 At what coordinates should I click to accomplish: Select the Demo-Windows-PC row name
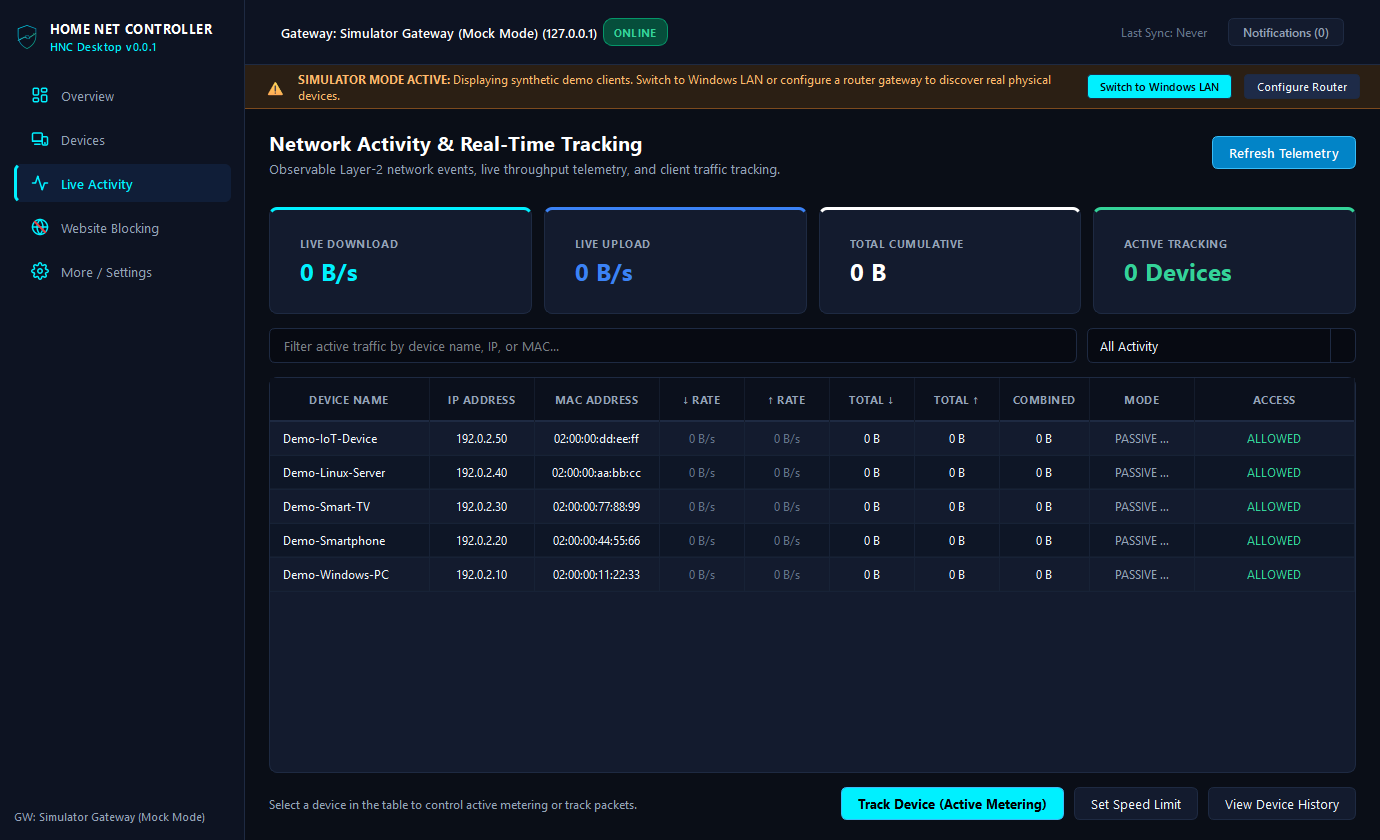coord(336,575)
